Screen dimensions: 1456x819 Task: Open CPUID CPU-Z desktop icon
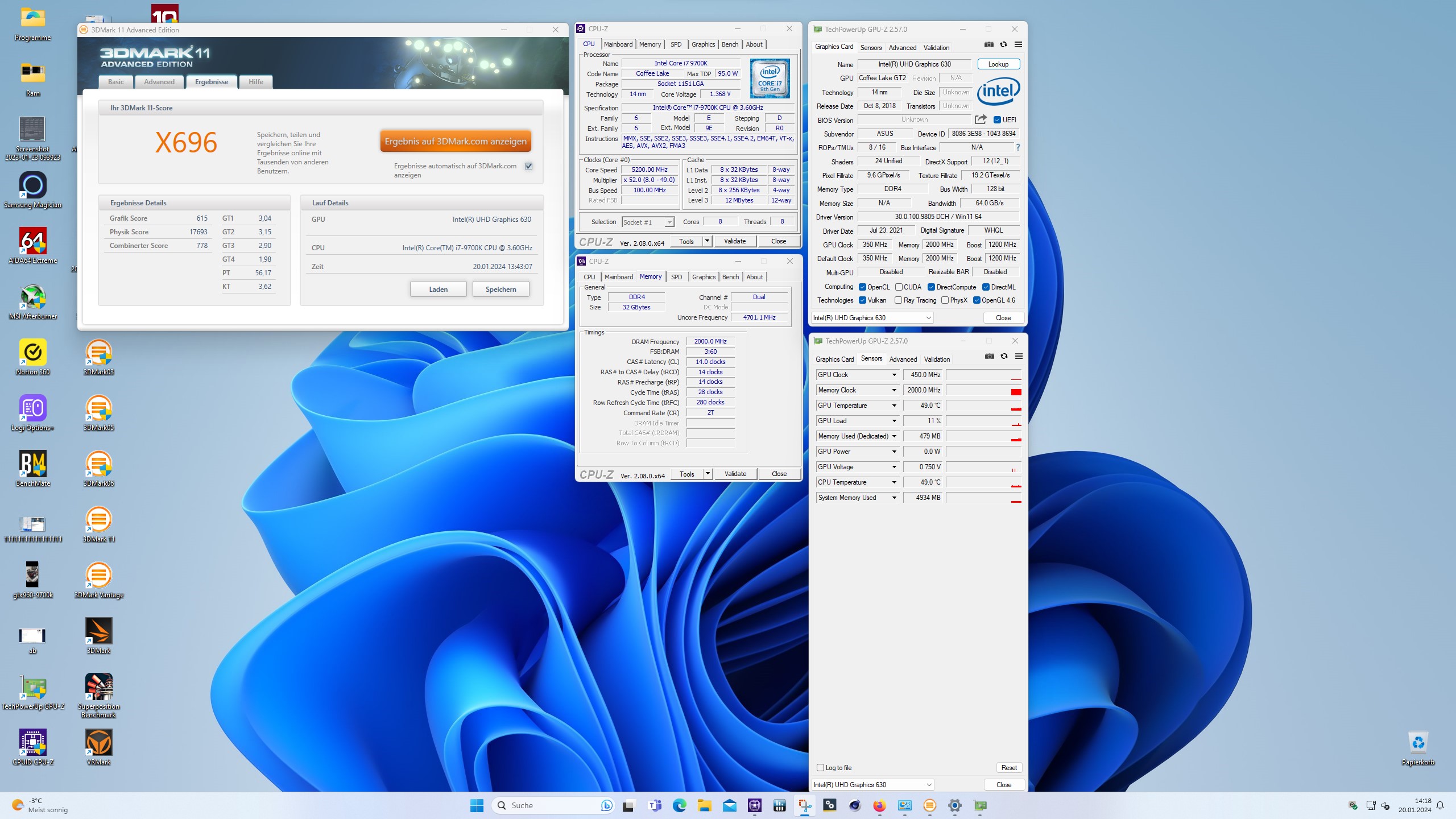[x=33, y=747]
